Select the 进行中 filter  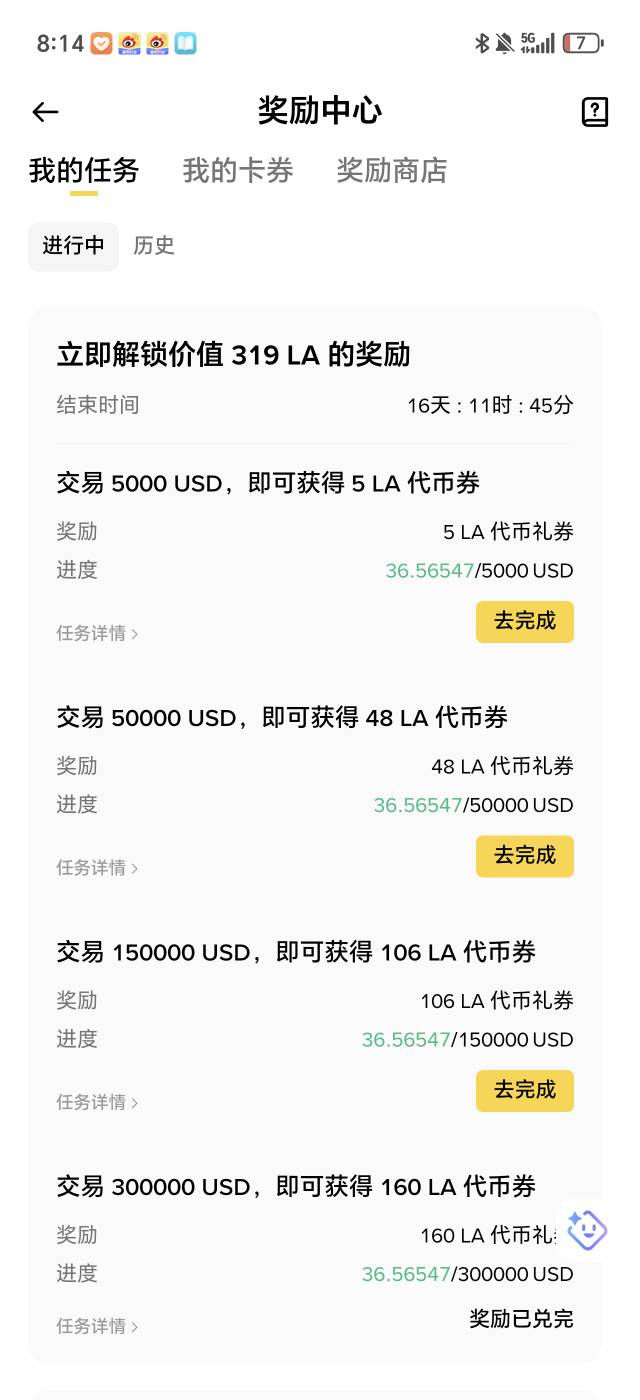tap(73, 246)
